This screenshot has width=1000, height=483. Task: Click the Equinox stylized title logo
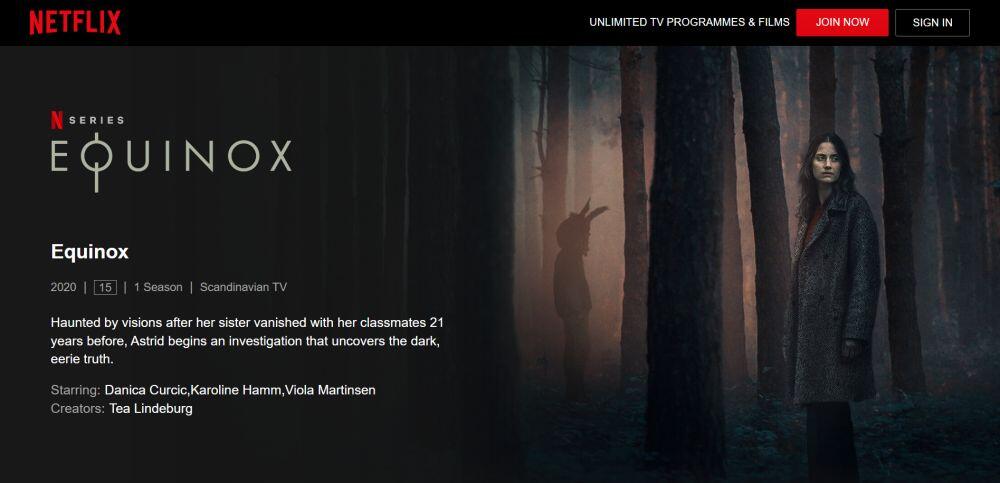pos(171,161)
